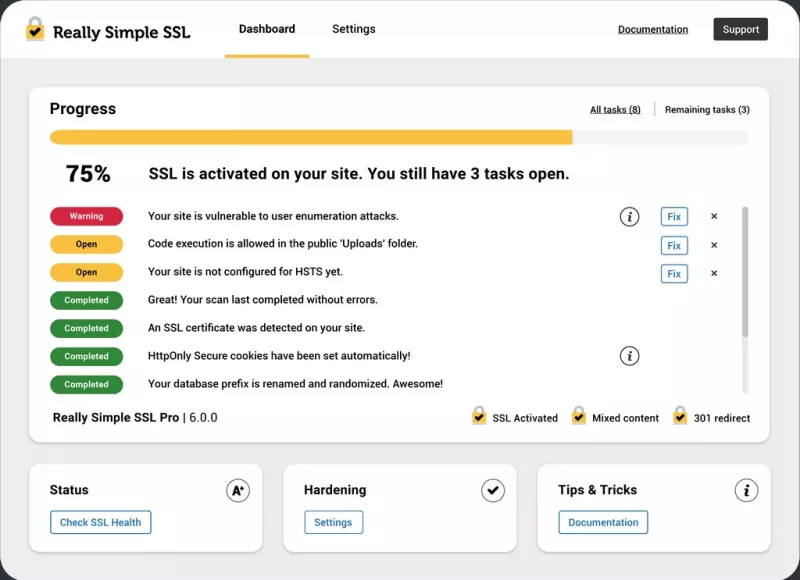Image resolution: width=800 pixels, height=580 pixels.
Task: Click Completed badge for scan without errors
Action: pos(86,300)
